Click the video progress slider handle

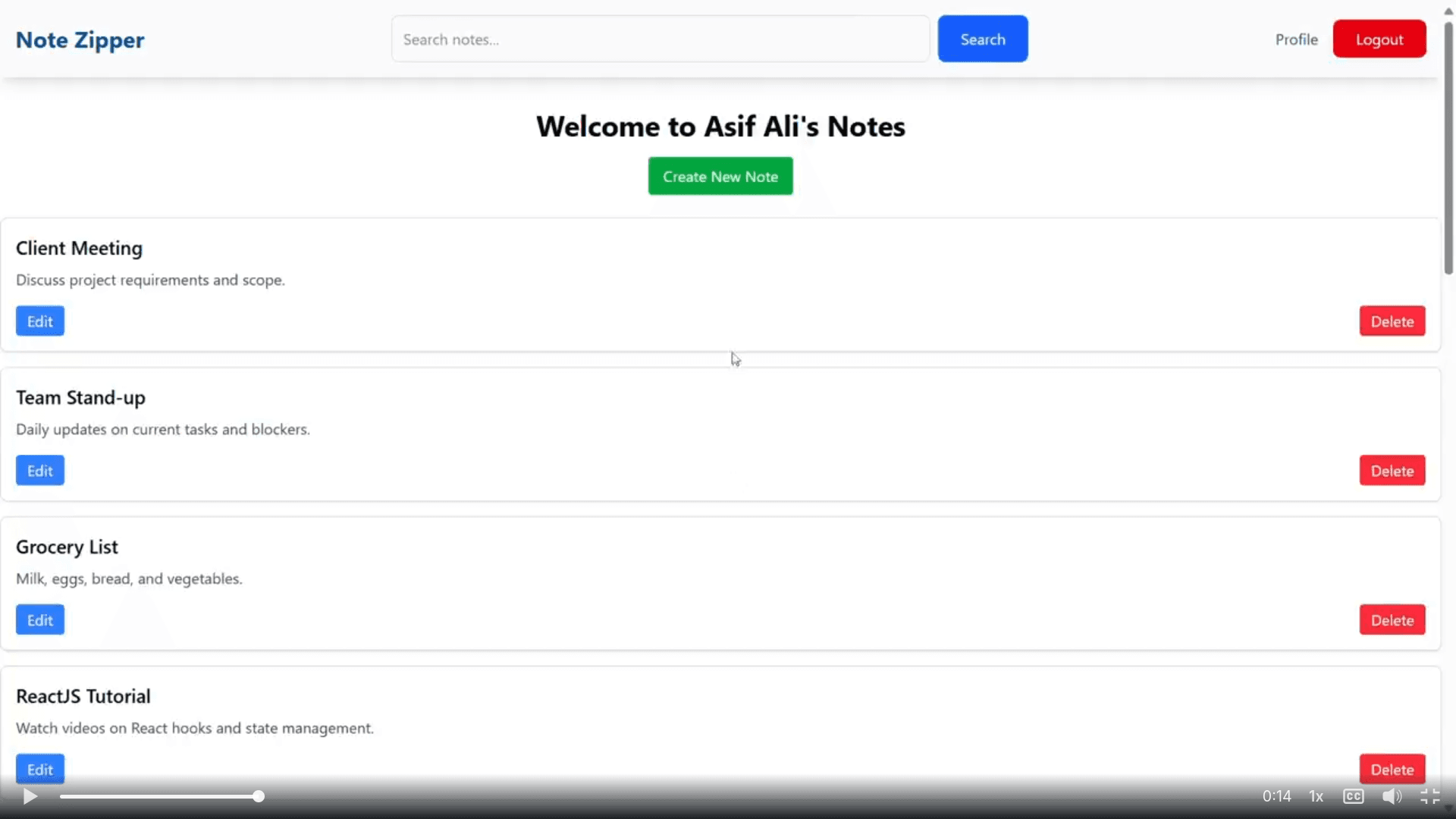pyautogui.click(x=259, y=796)
